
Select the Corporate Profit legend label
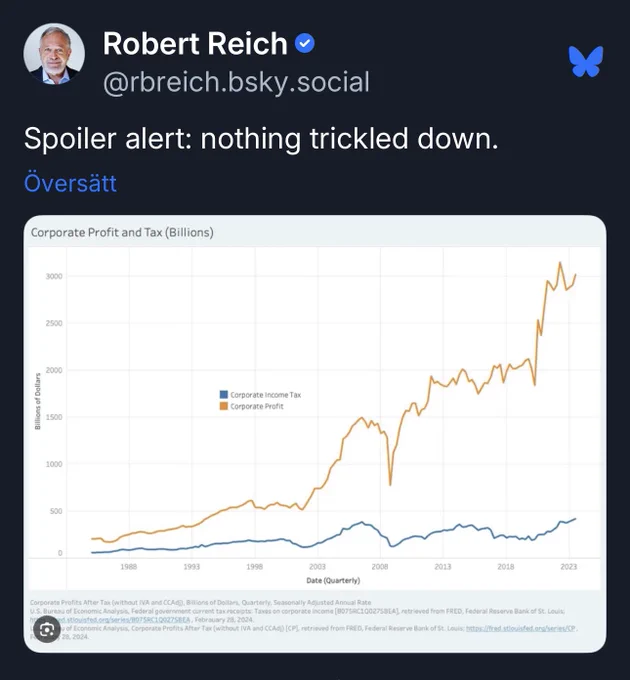[x=257, y=407]
